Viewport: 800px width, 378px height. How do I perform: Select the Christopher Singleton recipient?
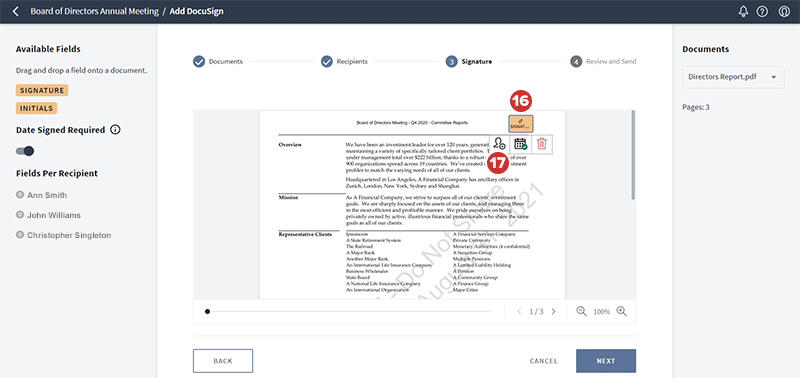pos(63,235)
